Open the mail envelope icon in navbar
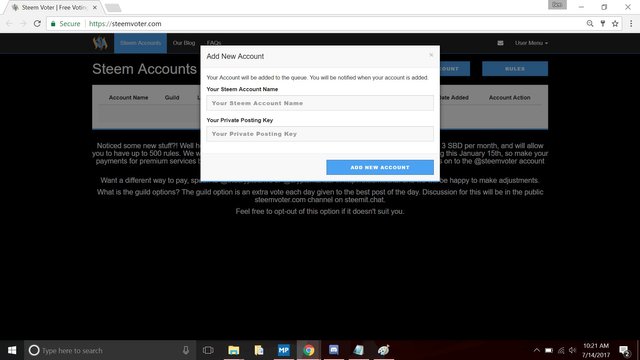 coord(500,43)
